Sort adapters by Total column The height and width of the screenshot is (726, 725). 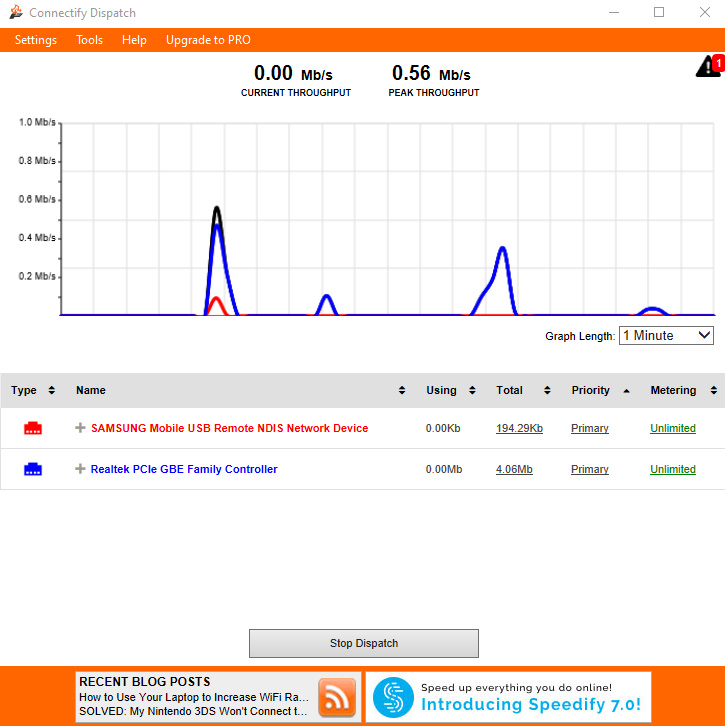[547, 390]
